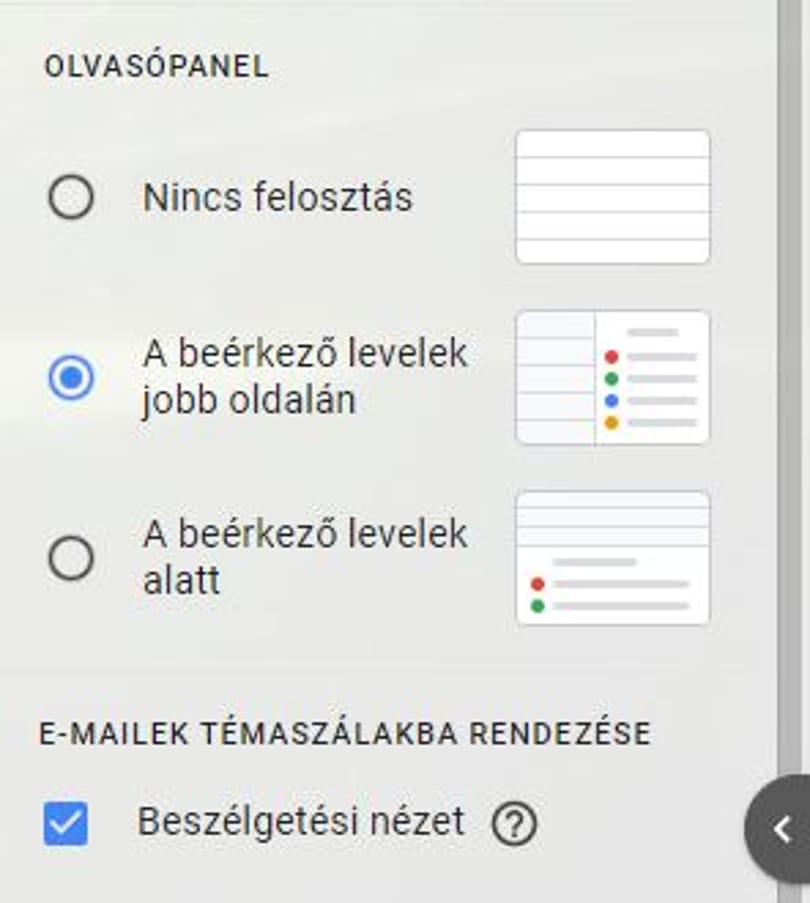Choose the A beérkező levelek jobb oldalán radio button
810x903 pixels.
click(71, 377)
